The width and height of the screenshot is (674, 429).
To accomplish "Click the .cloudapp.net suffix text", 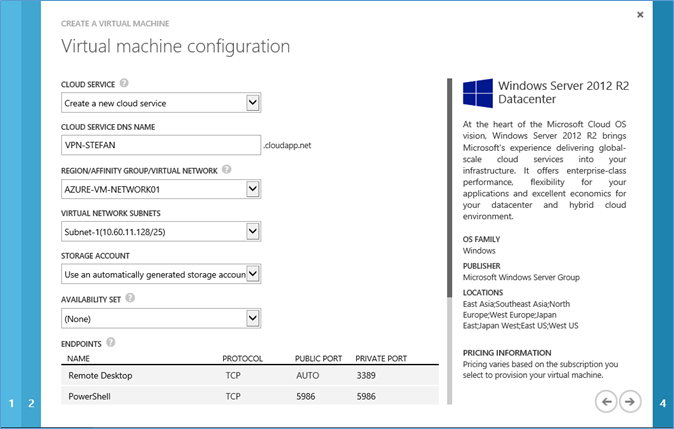I will click(x=287, y=145).
